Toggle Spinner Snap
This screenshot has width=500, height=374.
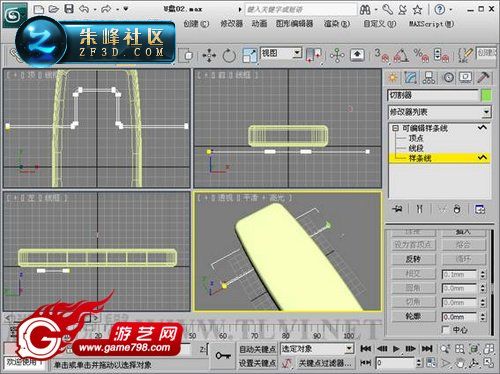point(441,55)
